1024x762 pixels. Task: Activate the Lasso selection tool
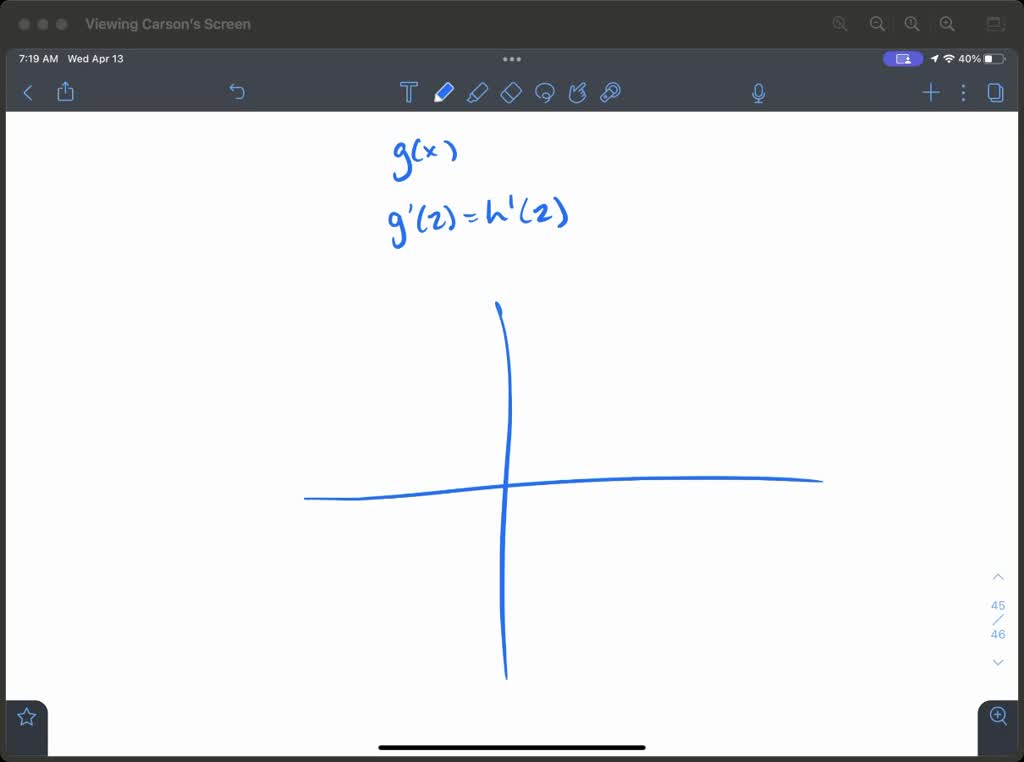[545, 92]
